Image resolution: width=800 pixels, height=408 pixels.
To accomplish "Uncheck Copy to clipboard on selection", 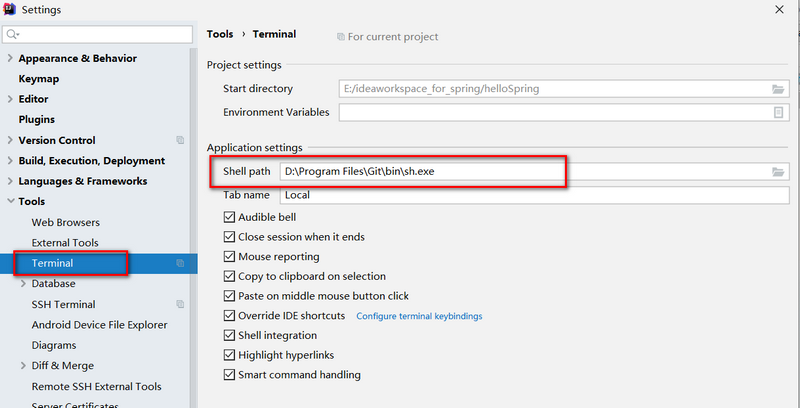I will point(230,276).
